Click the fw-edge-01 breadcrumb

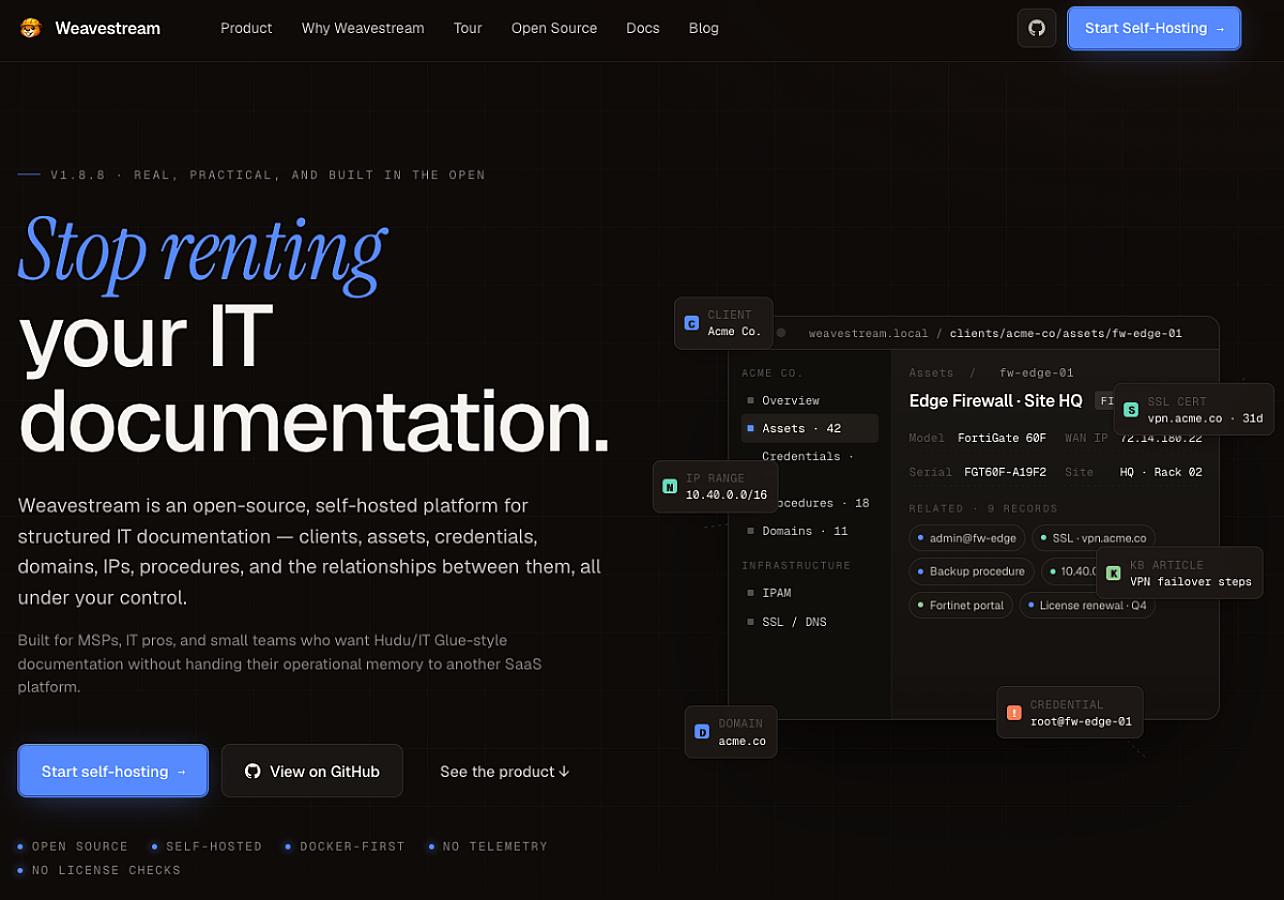1037,373
